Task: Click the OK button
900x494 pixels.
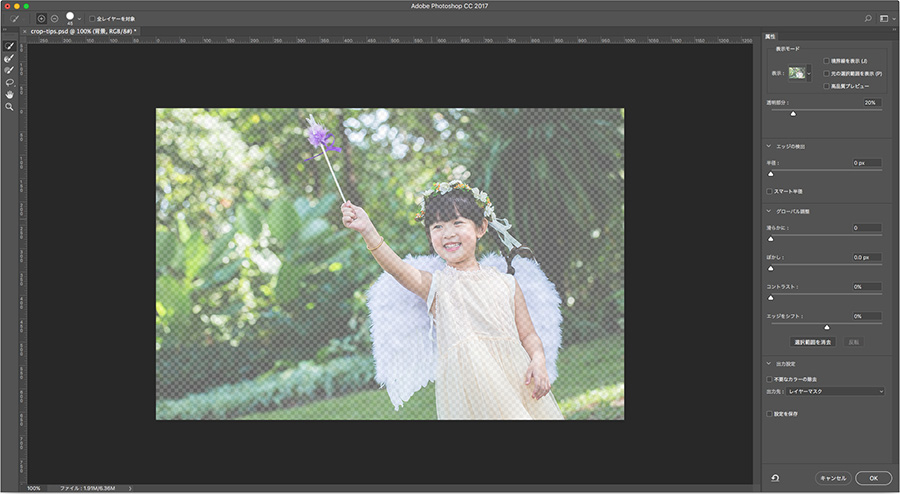Action: click(x=874, y=478)
